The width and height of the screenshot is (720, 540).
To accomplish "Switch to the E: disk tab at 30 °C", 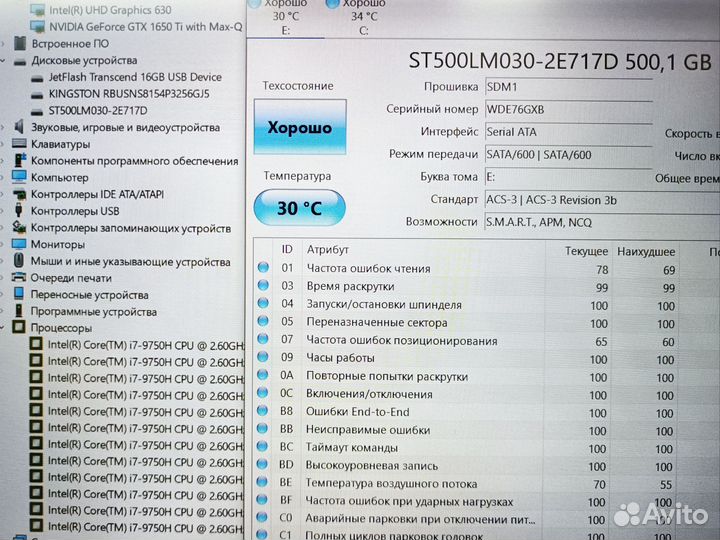I will tap(286, 17).
